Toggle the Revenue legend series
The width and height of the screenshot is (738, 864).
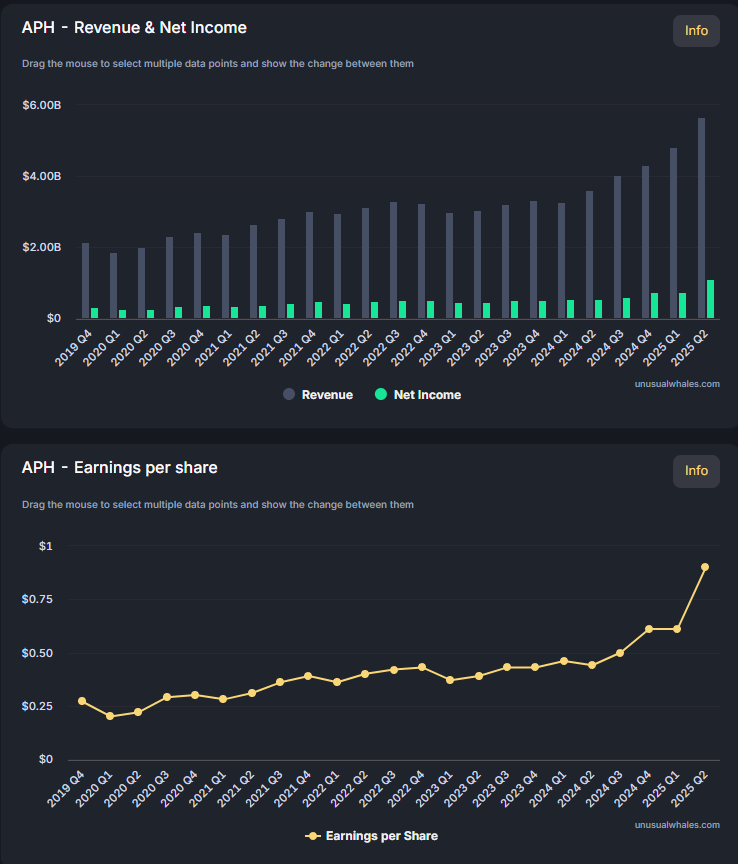tap(327, 395)
